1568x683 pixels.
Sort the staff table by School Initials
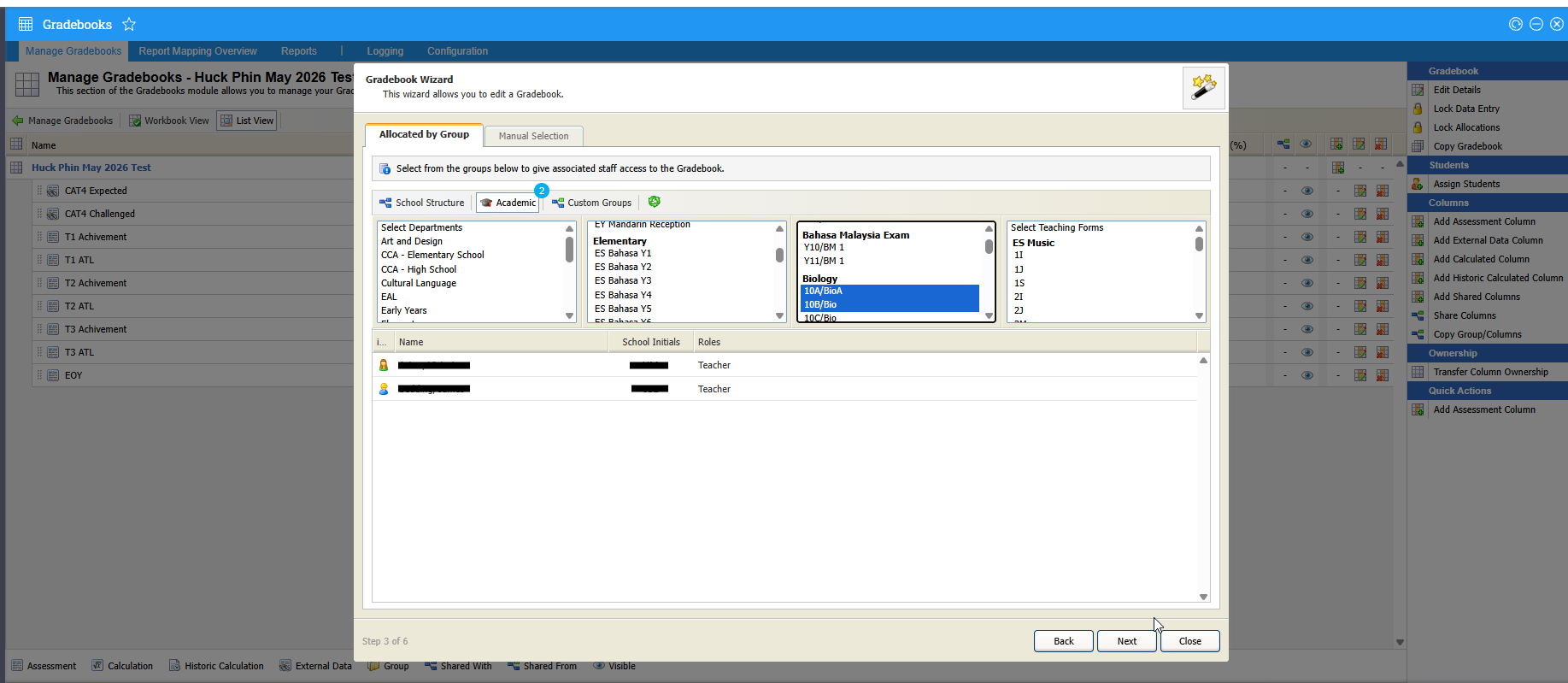[651, 342]
